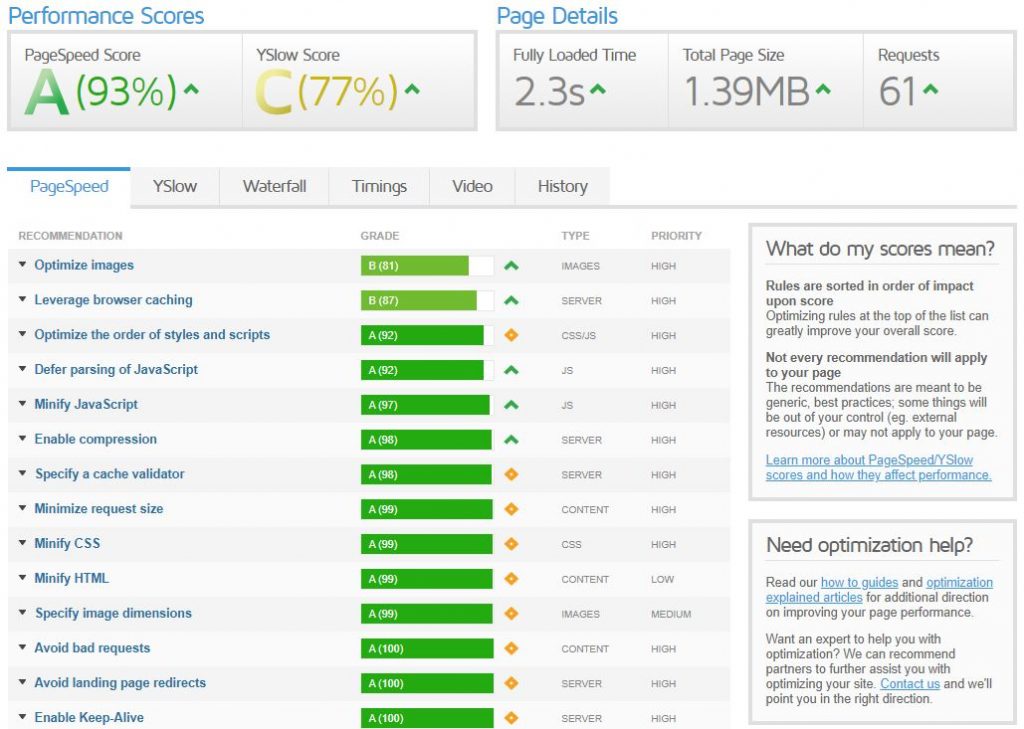This screenshot has height=729, width=1024.
Task: Click the green up arrow beside Optimize images
Action: pyautogui.click(x=511, y=266)
